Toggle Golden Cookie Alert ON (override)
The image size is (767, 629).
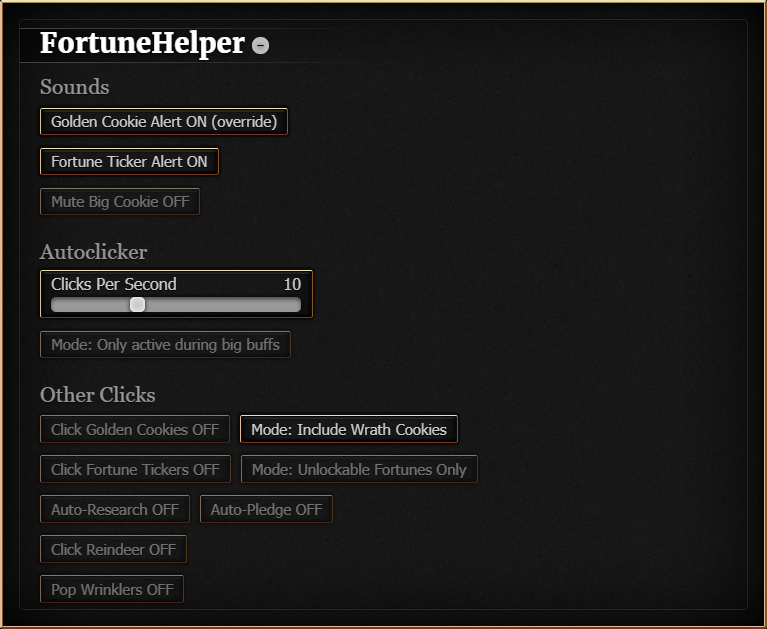pyautogui.click(x=164, y=122)
